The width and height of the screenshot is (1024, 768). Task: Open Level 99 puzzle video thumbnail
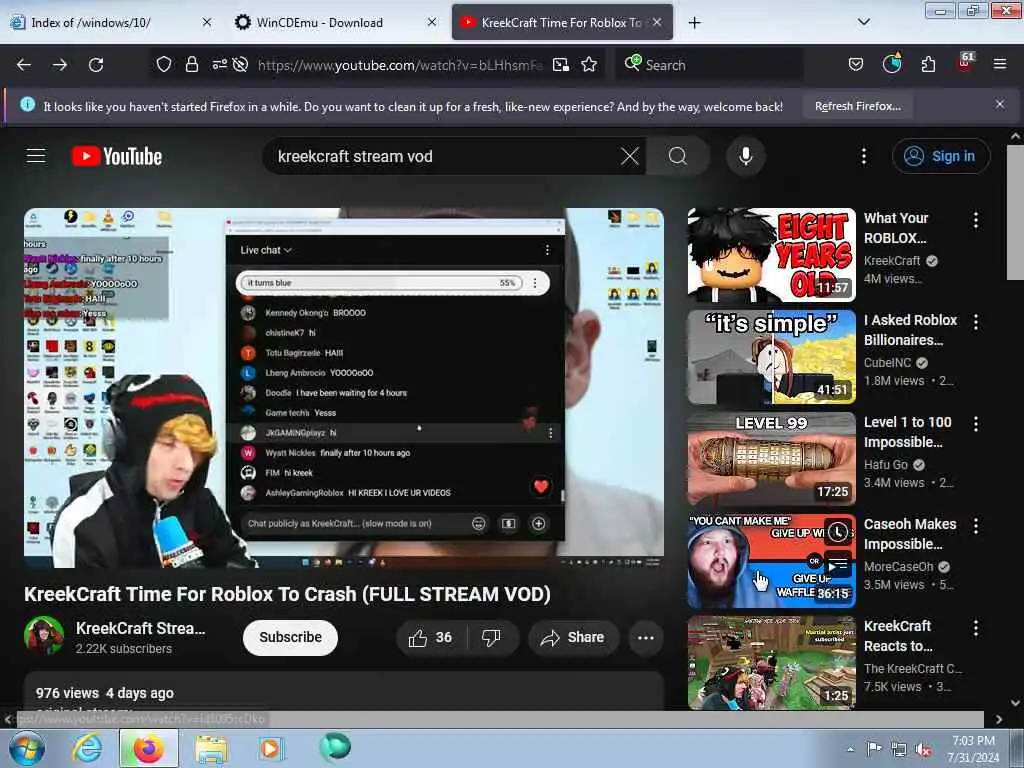pos(771,458)
